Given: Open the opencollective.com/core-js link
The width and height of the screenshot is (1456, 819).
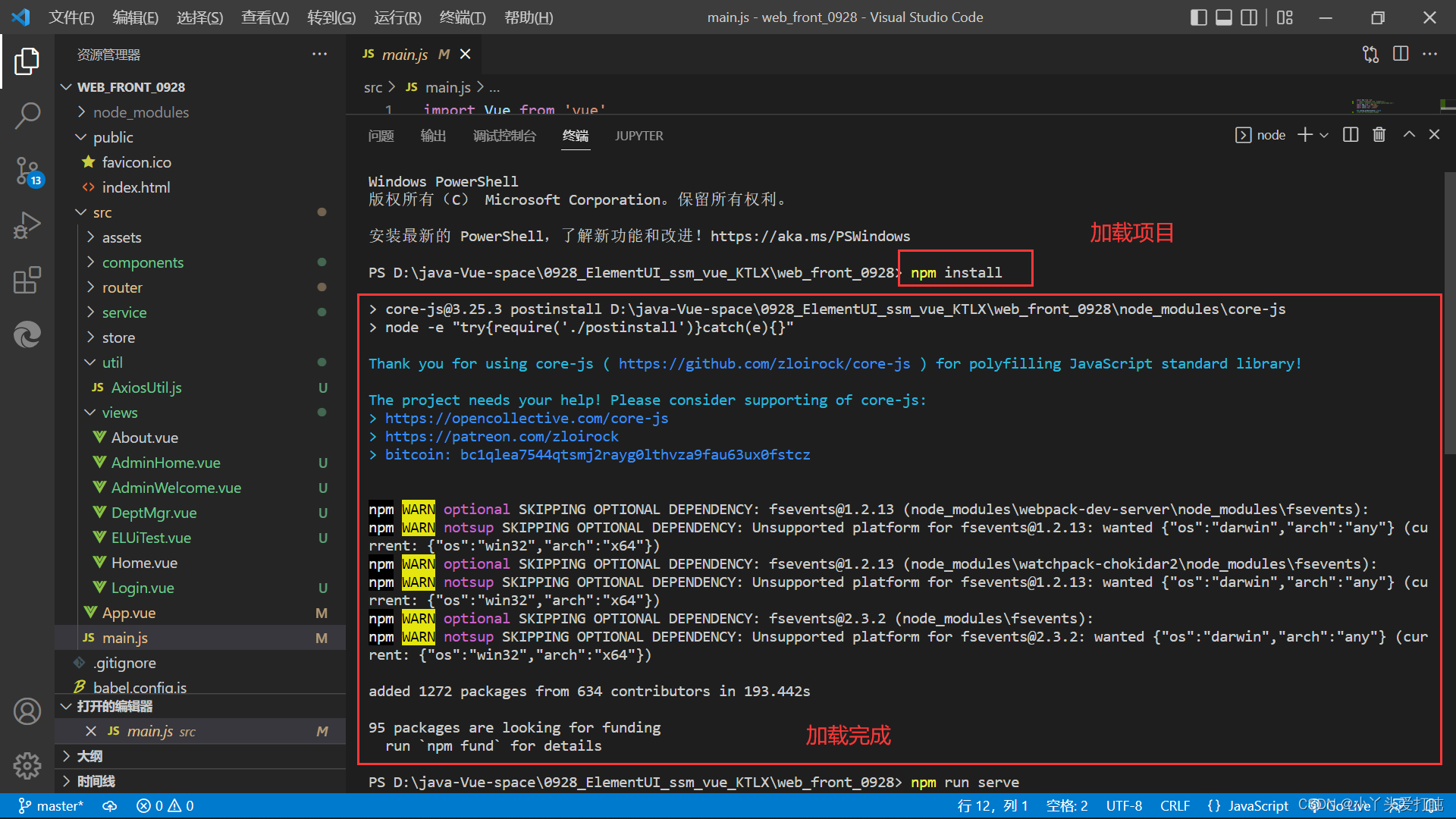Looking at the screenshot, I should pos(527,419).
